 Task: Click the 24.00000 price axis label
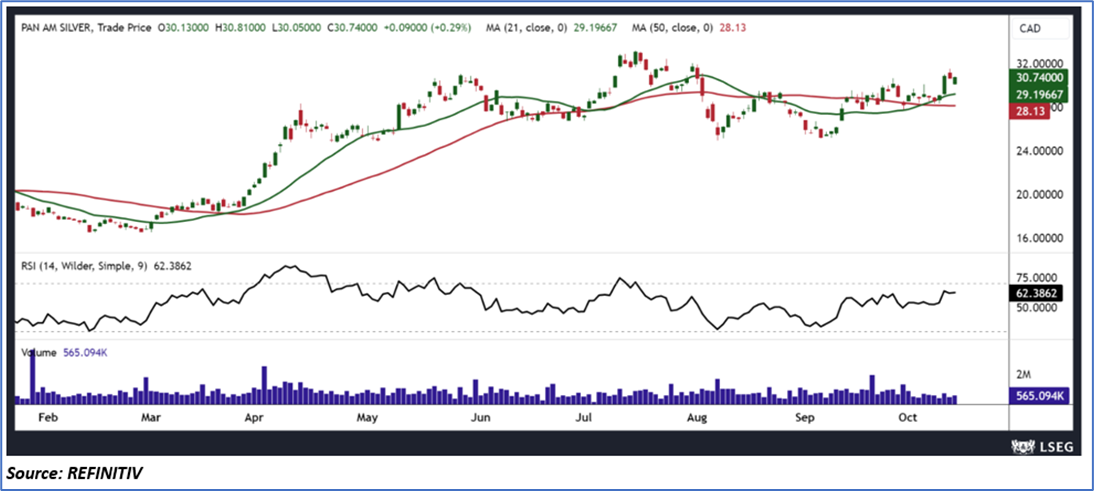point(1038,150)
